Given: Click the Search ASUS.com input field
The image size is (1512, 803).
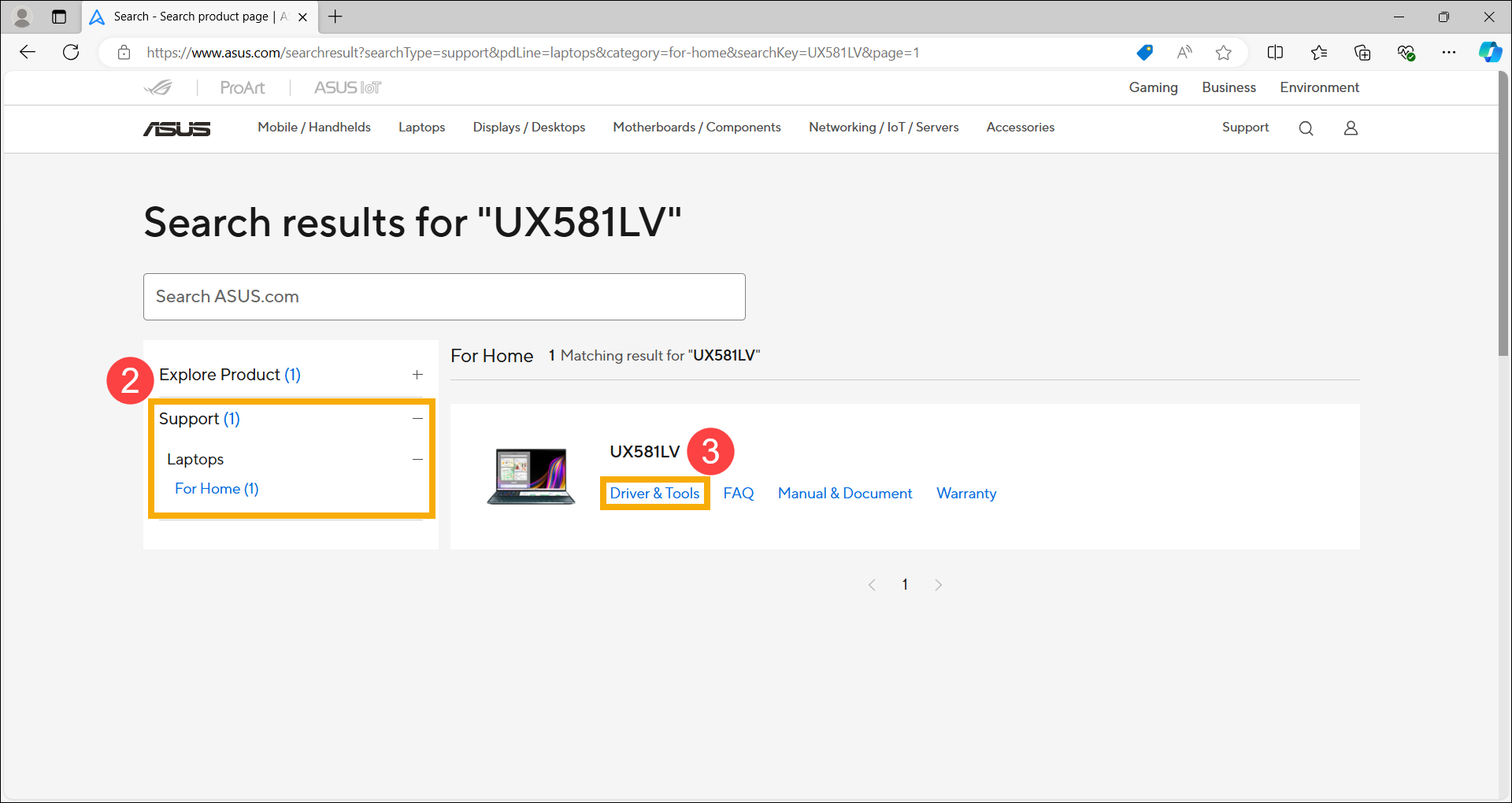Looking at the screenshot, I should pos(444,297).
